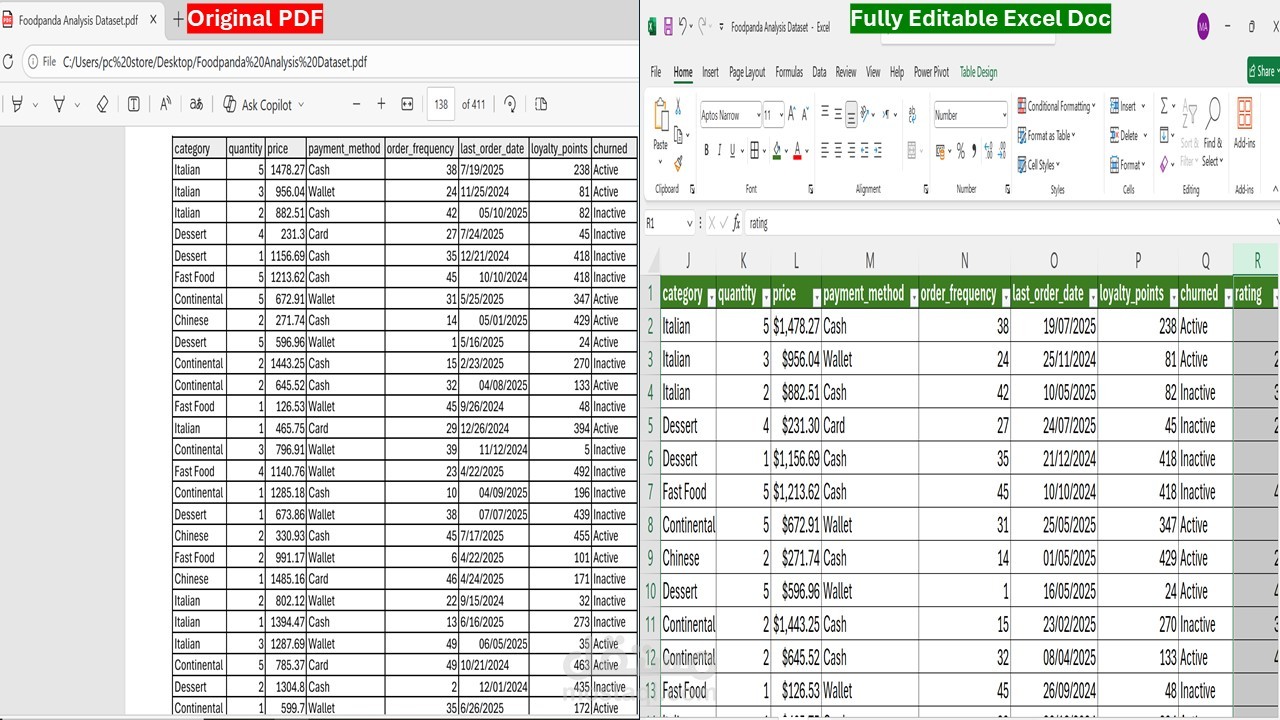Open filter dropdown for payment_method column
Viewport: 1280px width, 720px height.
coord(913,298)
